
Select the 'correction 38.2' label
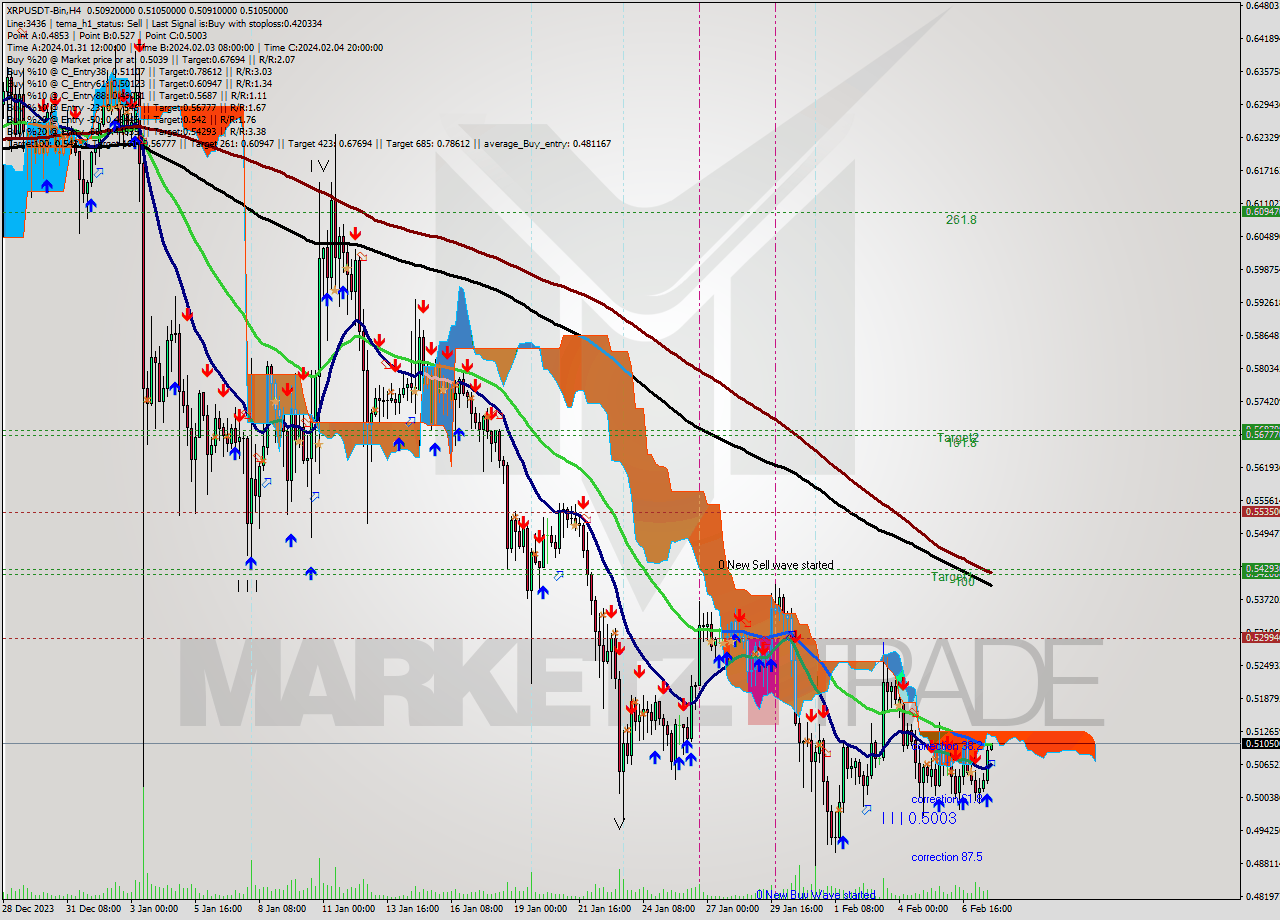[946, 746]
